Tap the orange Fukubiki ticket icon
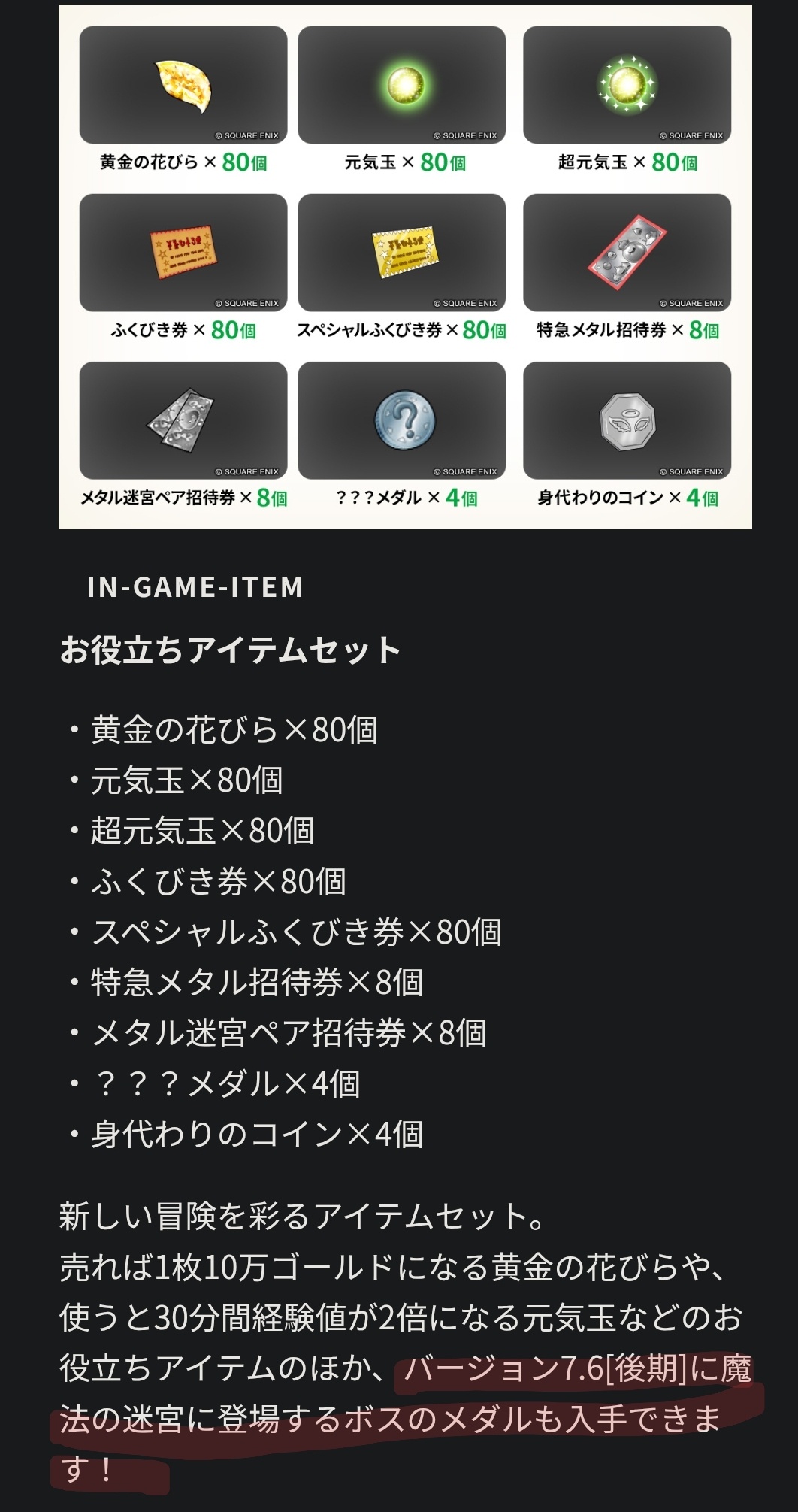Screen dimensions: 798x1512 click(x=183, y=253)
